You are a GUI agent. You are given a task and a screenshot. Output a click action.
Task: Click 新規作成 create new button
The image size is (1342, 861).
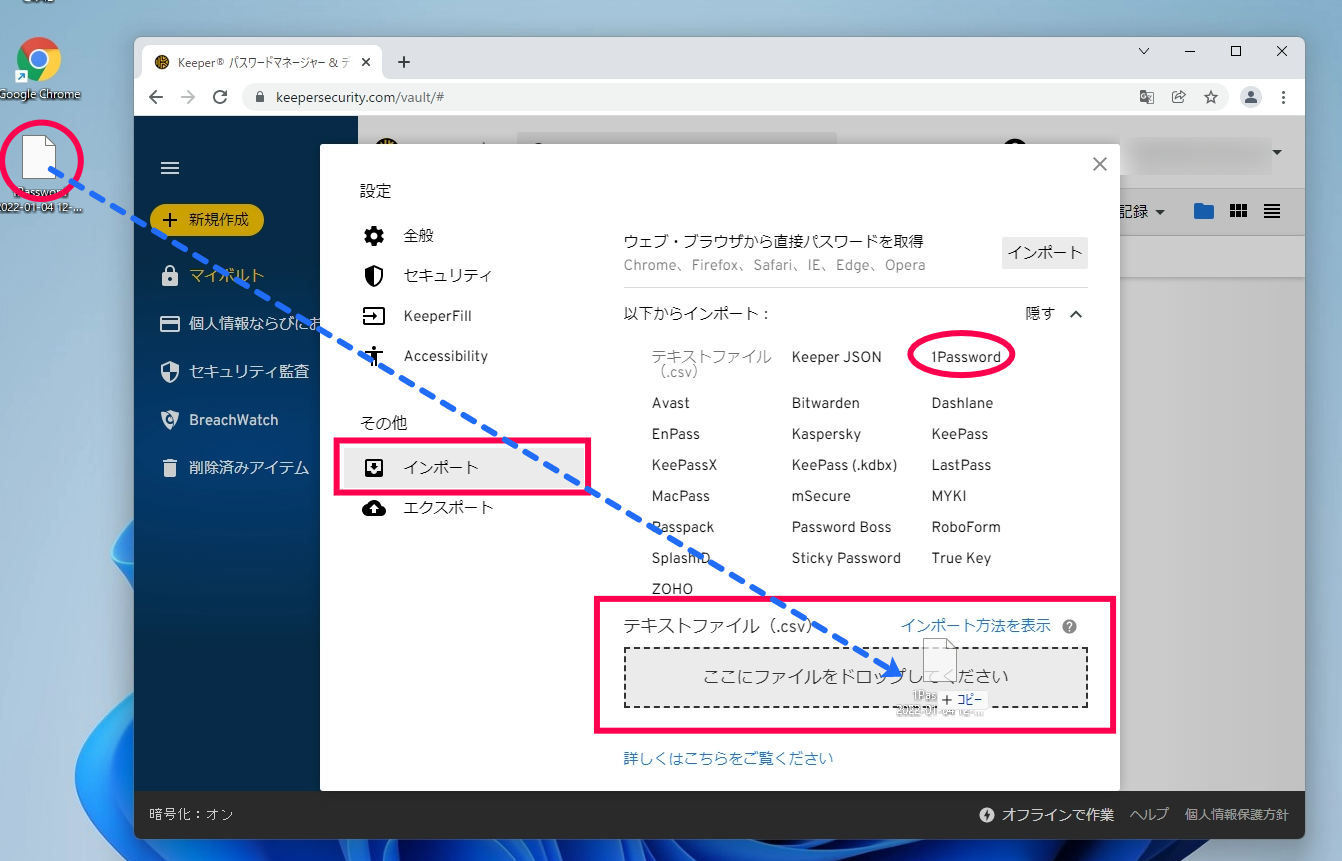207,220
